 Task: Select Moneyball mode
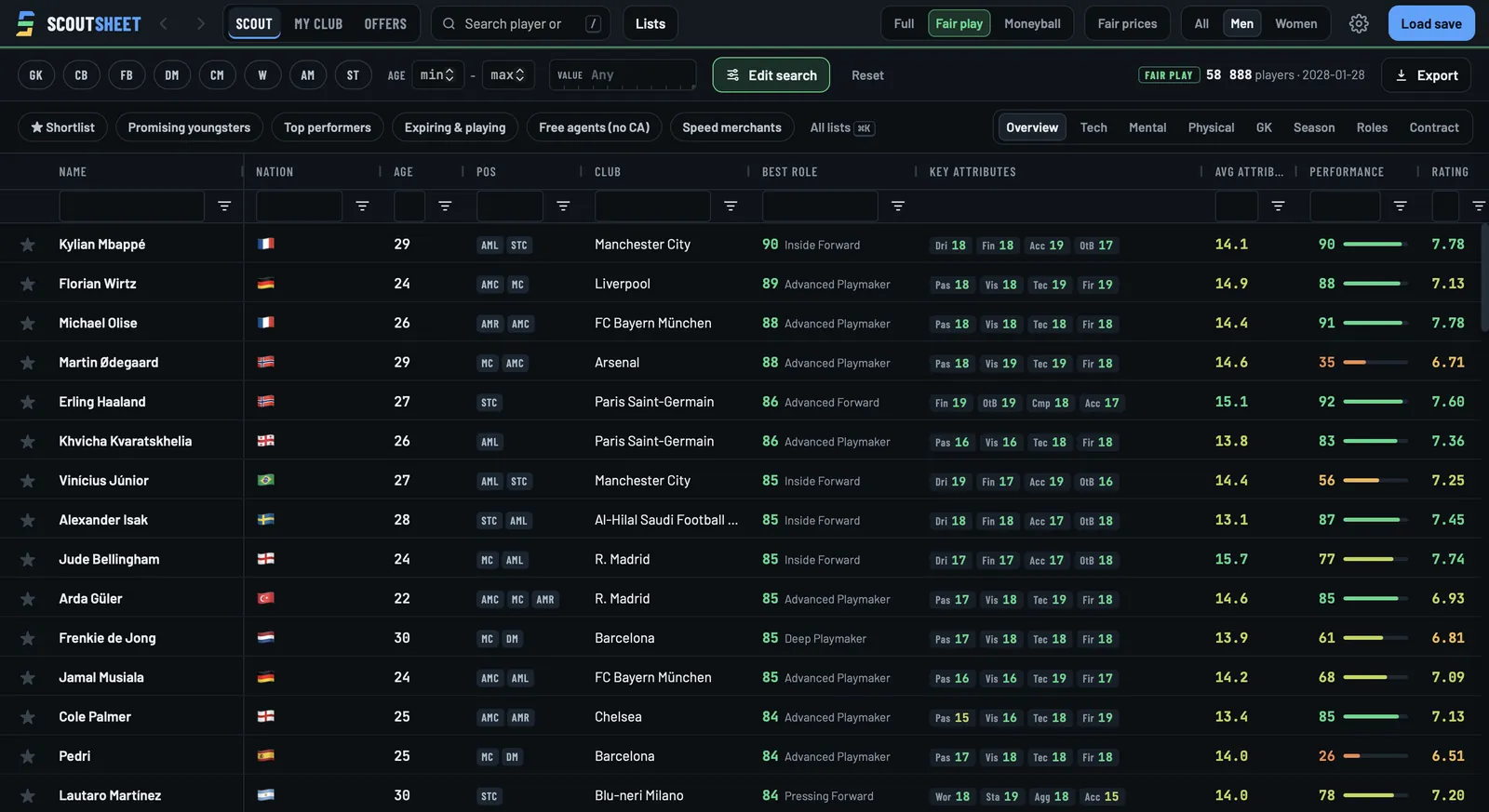tap(1032, 23)
